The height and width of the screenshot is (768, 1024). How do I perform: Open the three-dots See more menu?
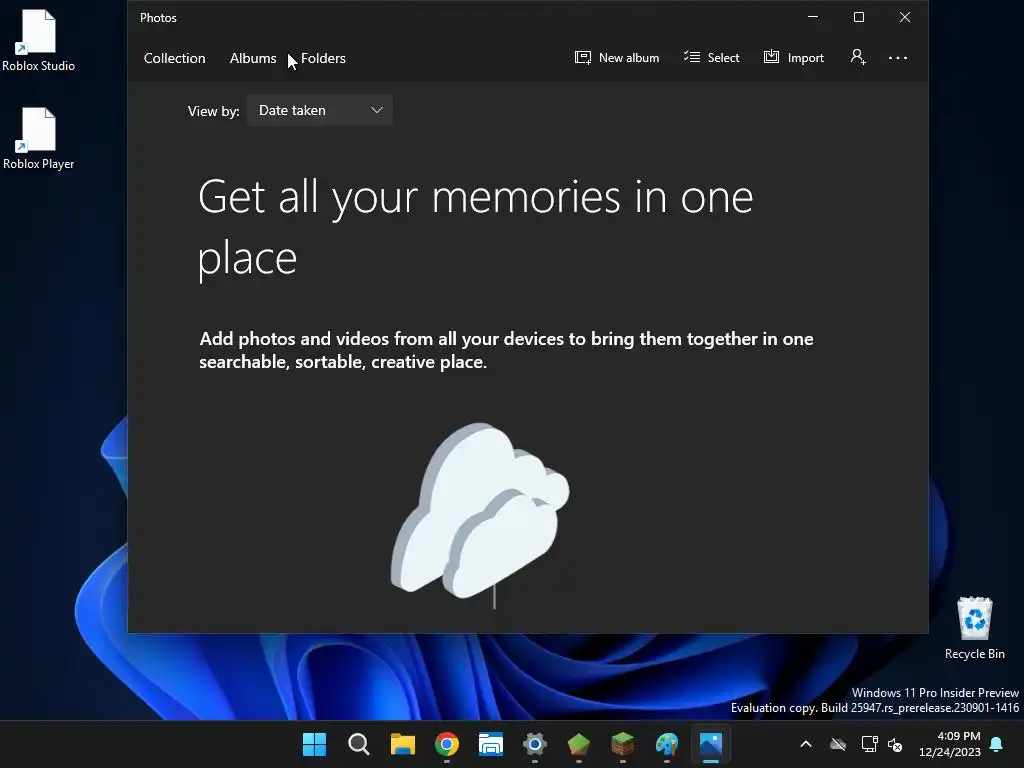click(898, 57)
